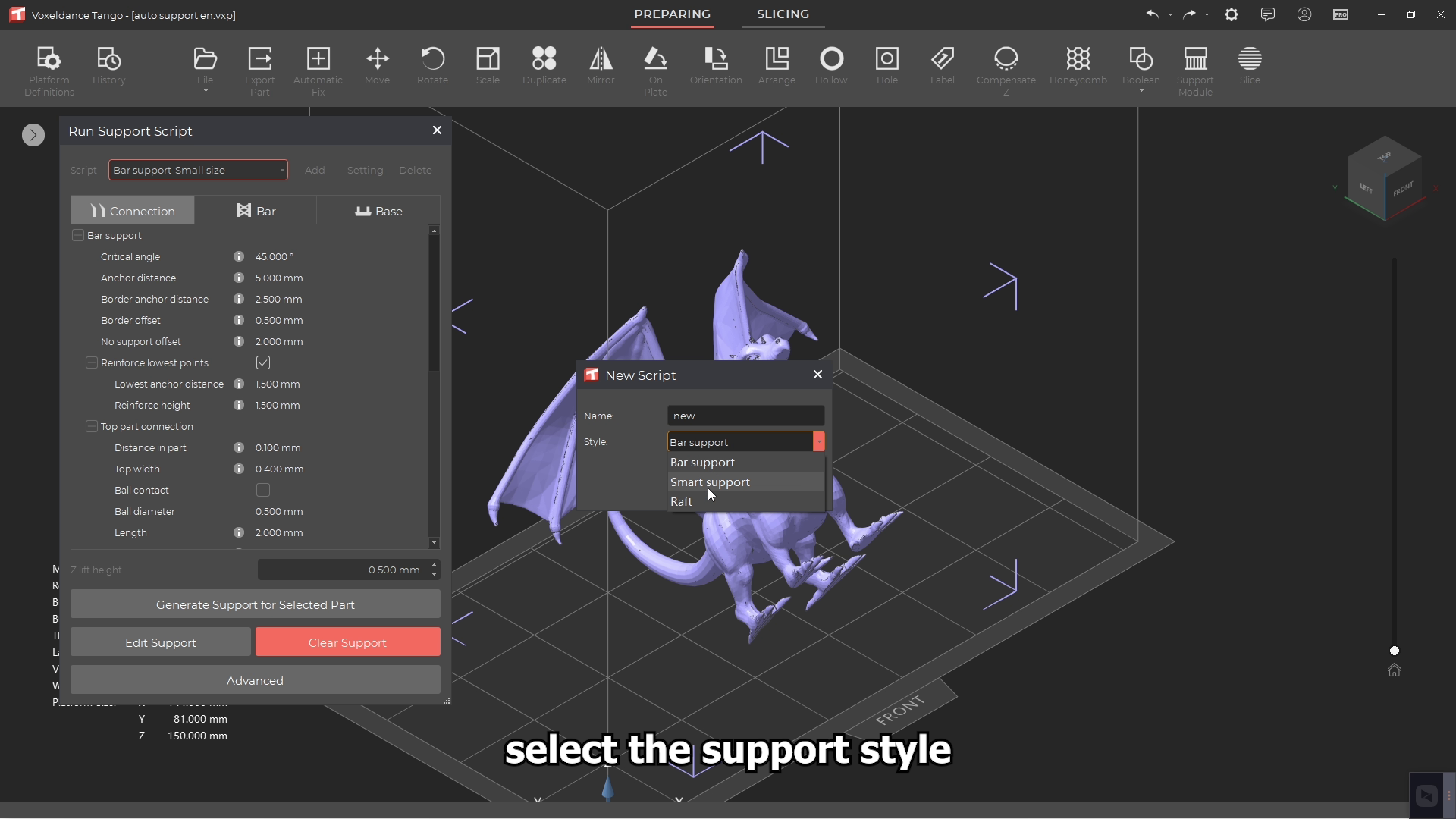Open the Support Module
This screenshot has width=1456, height=819.
click(1195, 71)
